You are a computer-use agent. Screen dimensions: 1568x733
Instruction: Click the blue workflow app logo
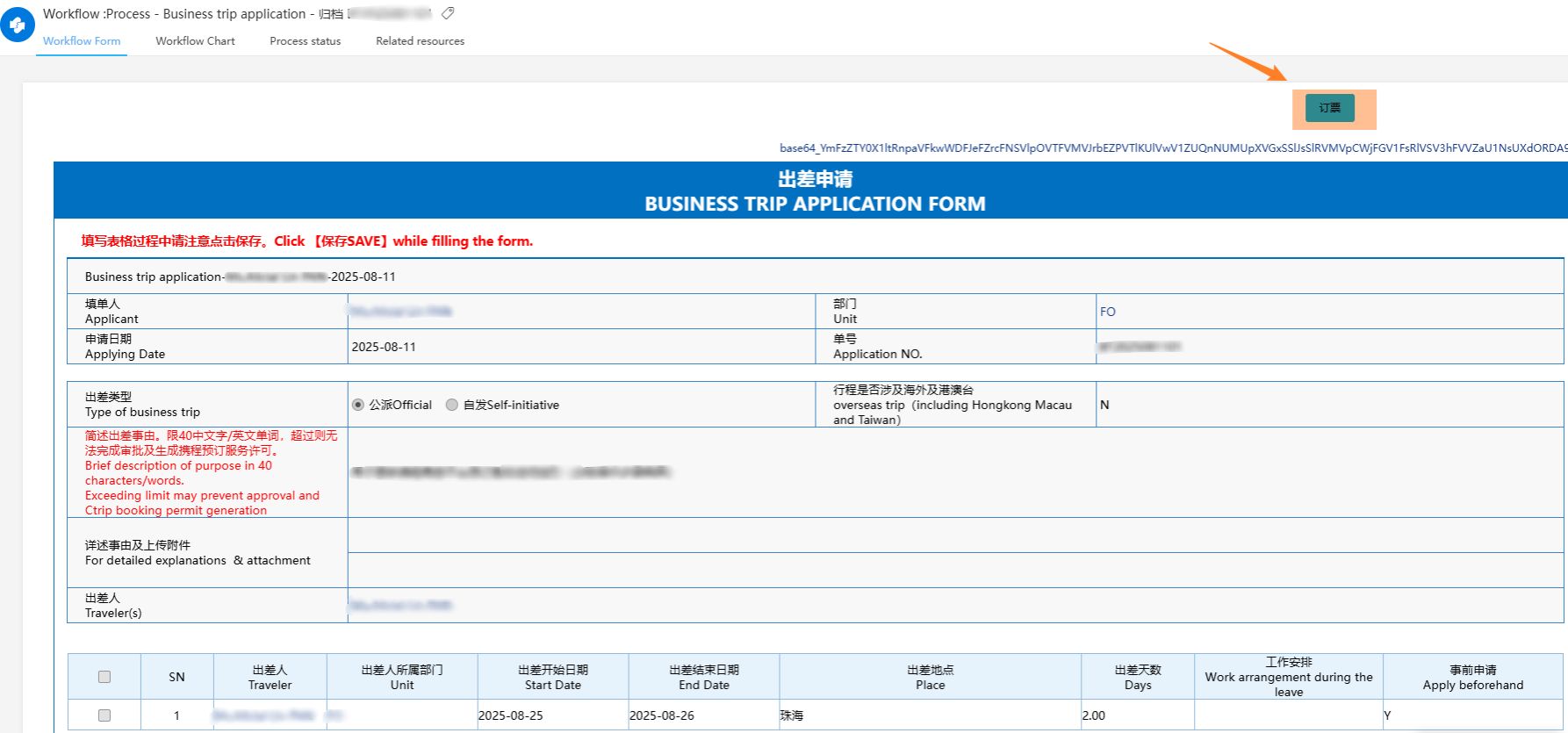(x=18, y=25)
